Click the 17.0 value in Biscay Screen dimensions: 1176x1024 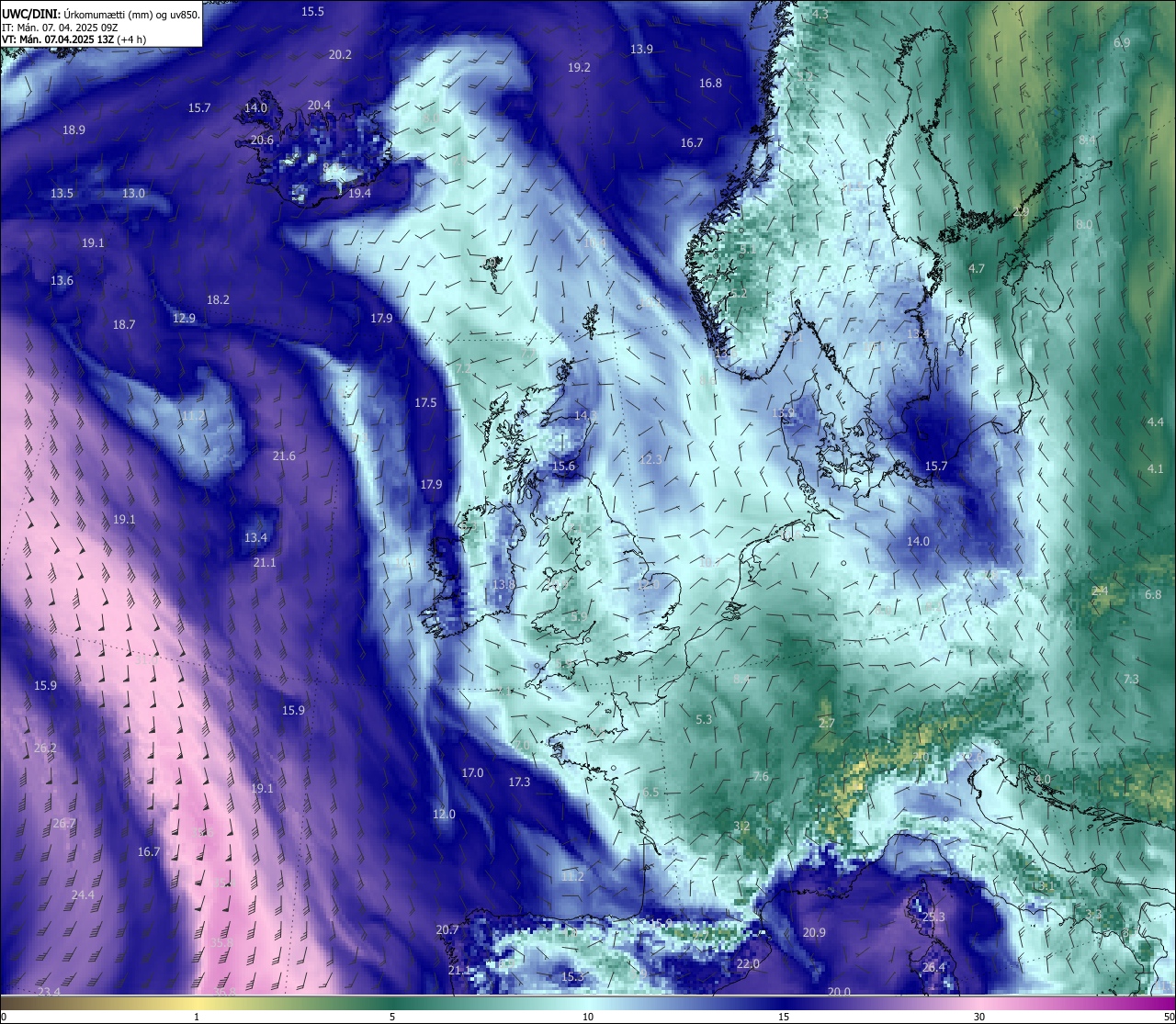pos(472,772)
